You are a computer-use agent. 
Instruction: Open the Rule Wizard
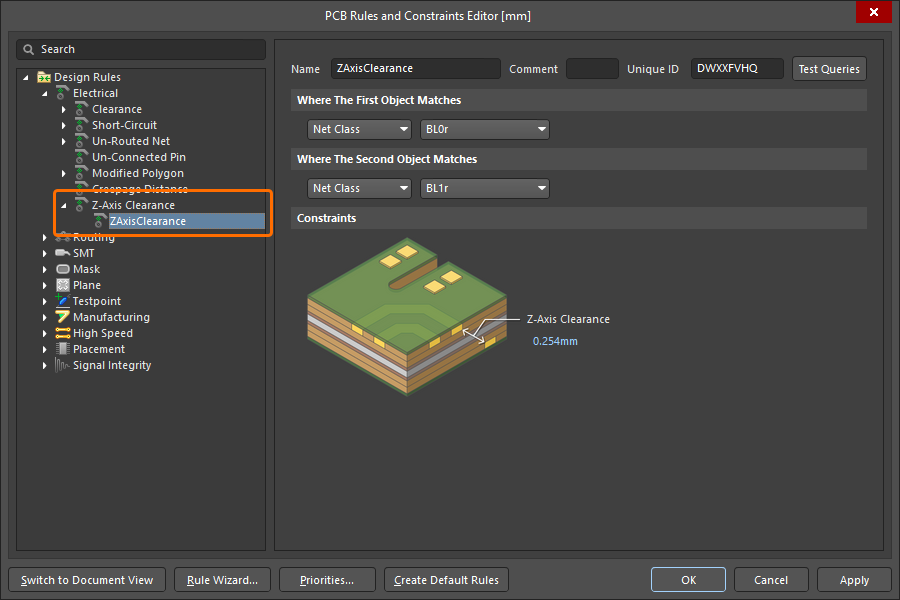click(222, 580)
